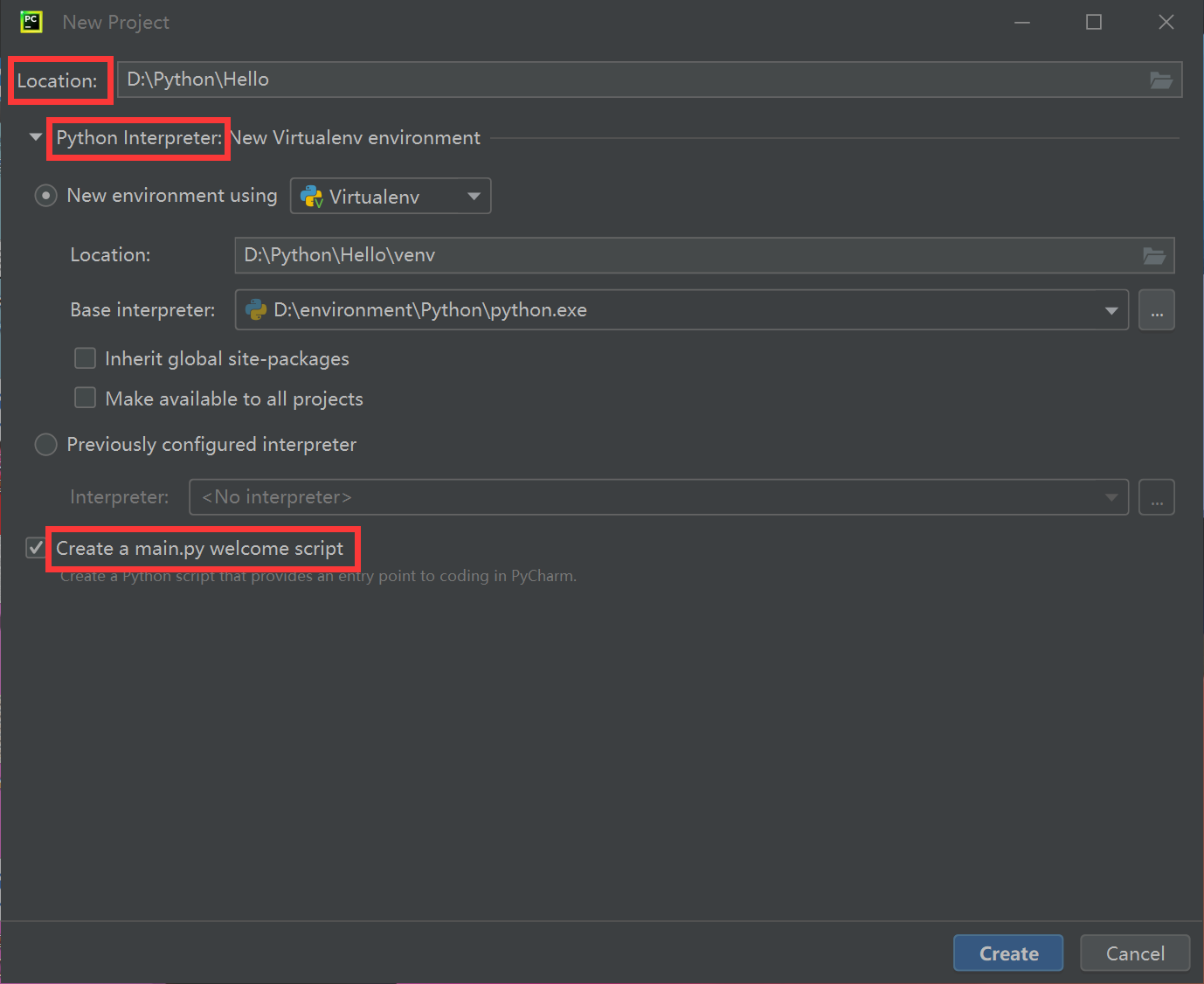Select Previously configured interpreter radio button
Screen dimensions: 1204x984
coord(45,445)
